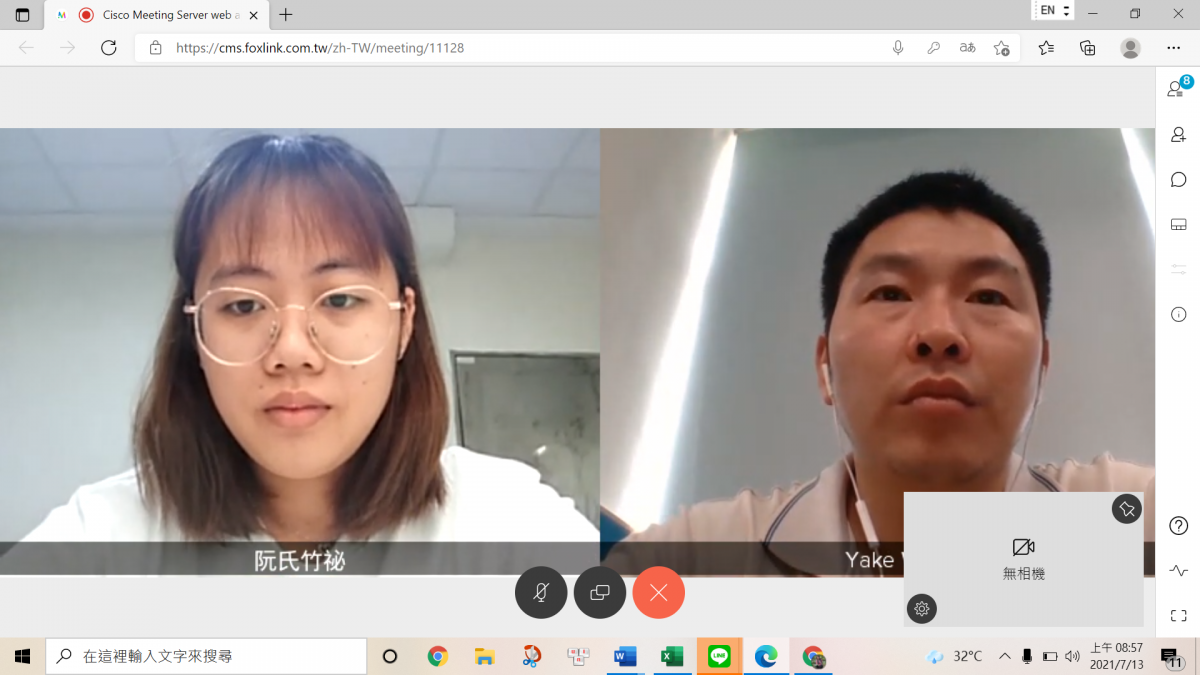Click the add participant icon

[1178, 135]
